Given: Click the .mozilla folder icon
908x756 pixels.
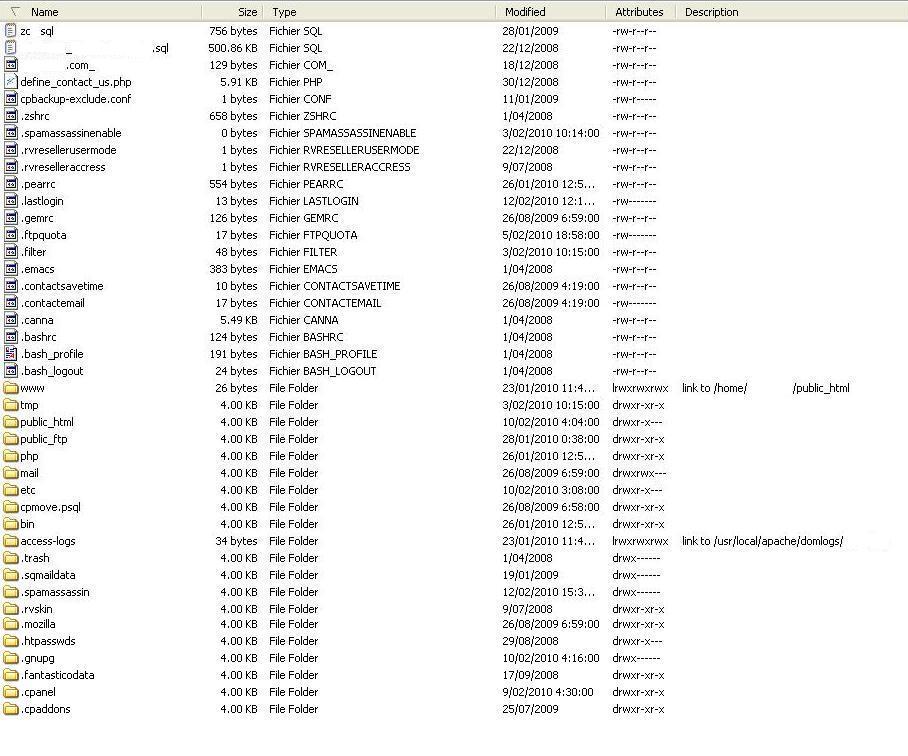Looking at the screenshot, I should pyautogui.click(x=10, y=624).
